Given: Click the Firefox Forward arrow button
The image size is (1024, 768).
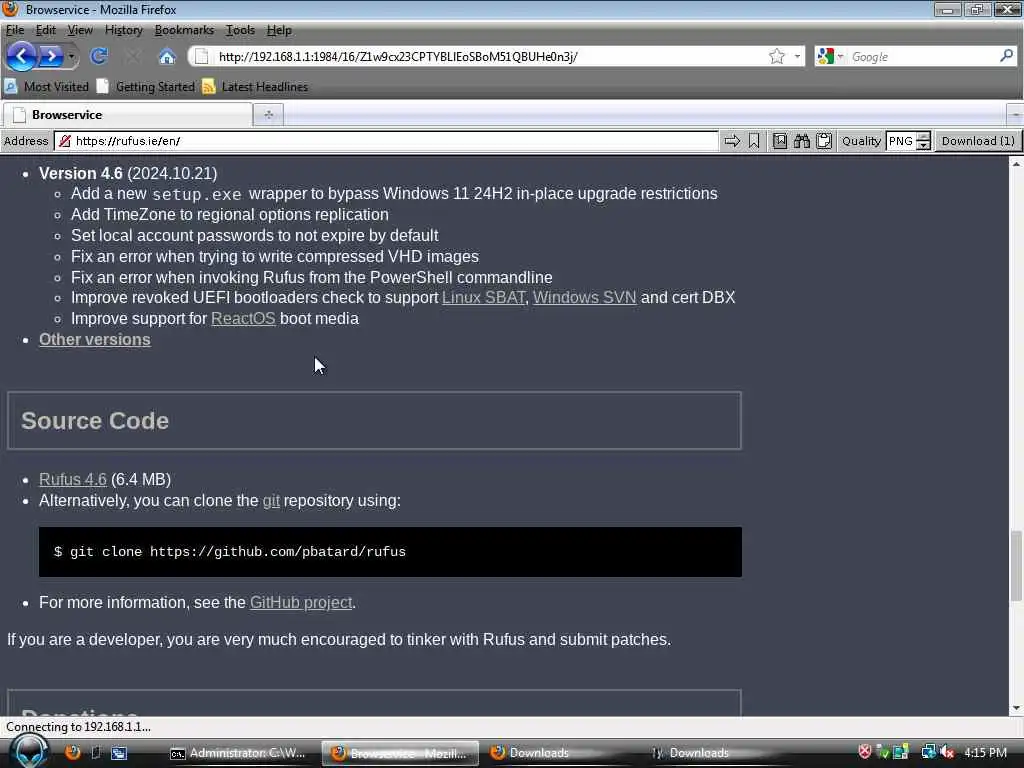Looking at the screenshot, I should click(51, 57).
